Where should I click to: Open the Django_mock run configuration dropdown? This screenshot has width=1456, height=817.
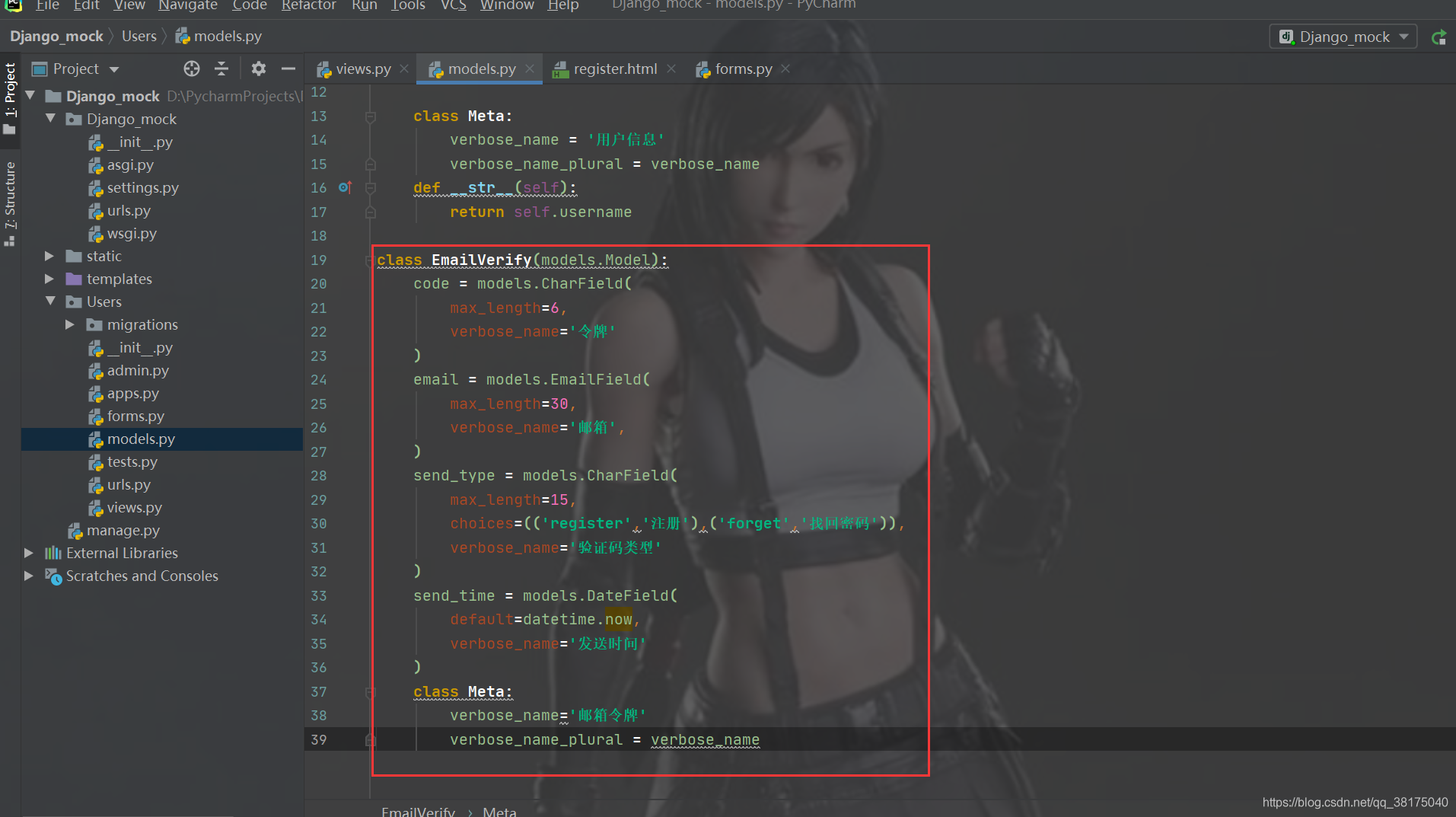pyautogui.click(x=1343, y=37)
